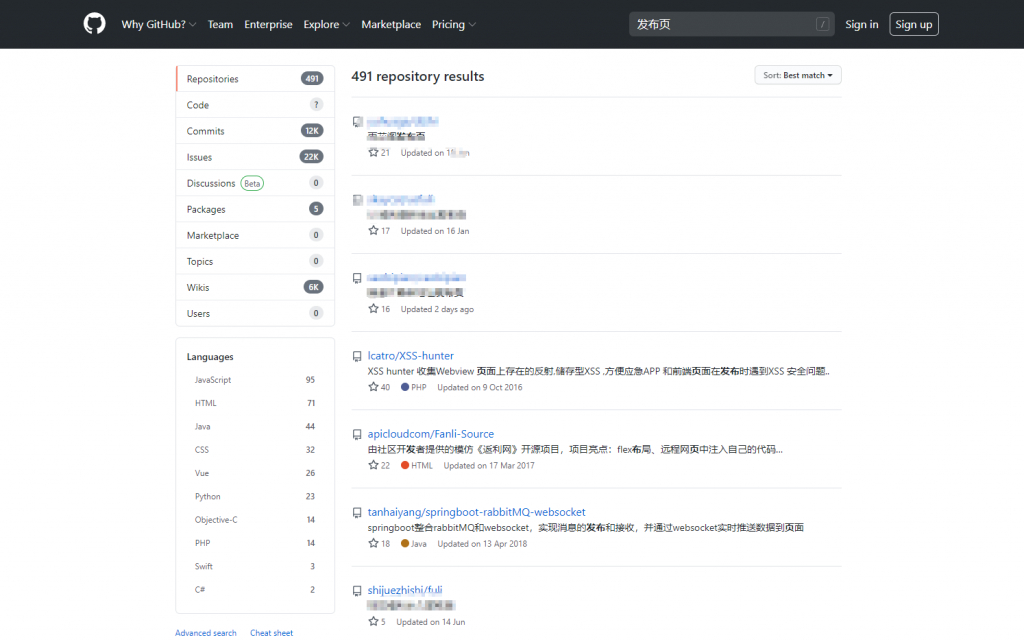Click the 'Updated on 16 Jan' text
The image size is (1024, 642).
pyautogui.click(x=435, y=231)
